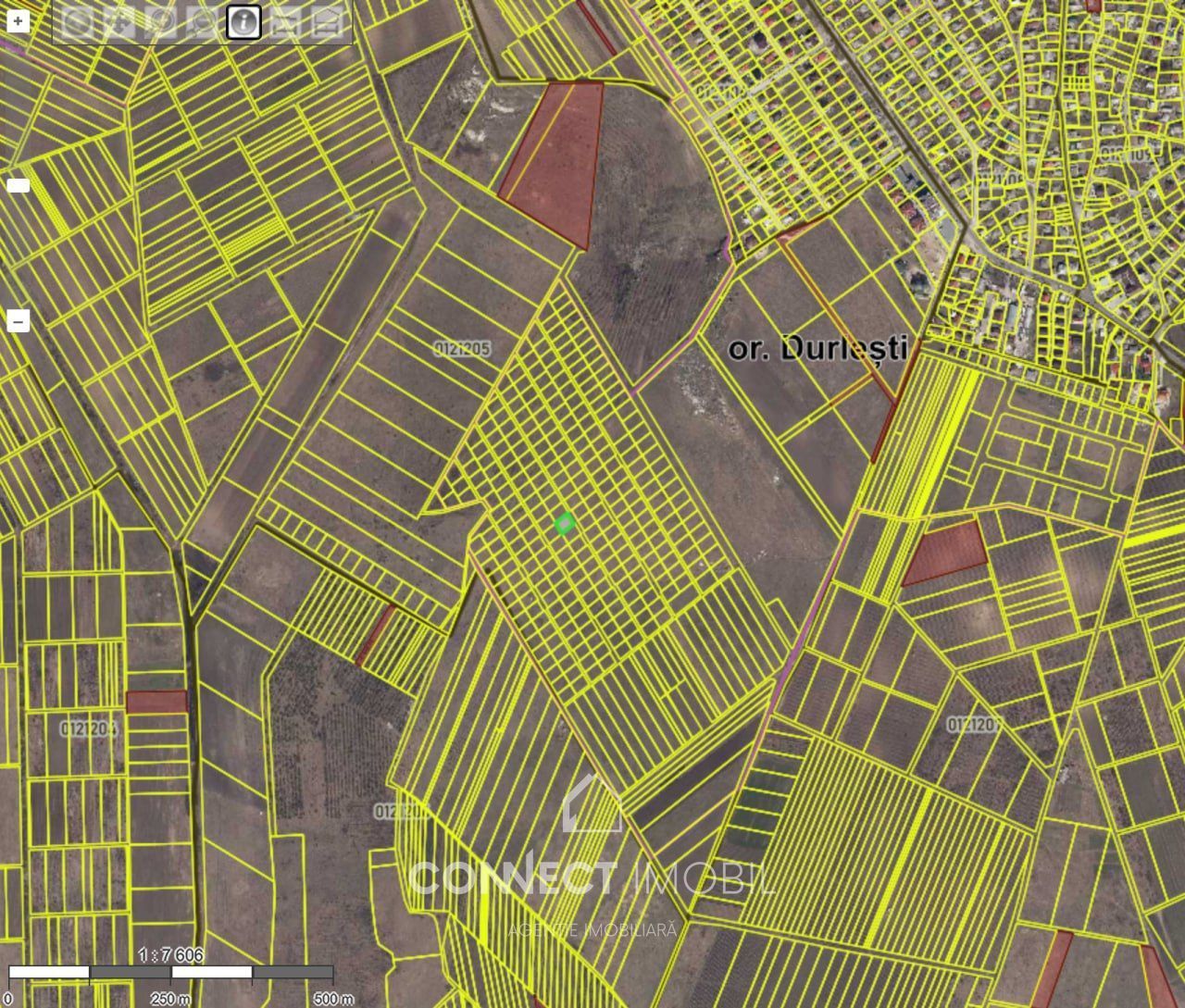Select the measure distance tool
This screenshot has width=1185, height=1008.
(285, 22)
